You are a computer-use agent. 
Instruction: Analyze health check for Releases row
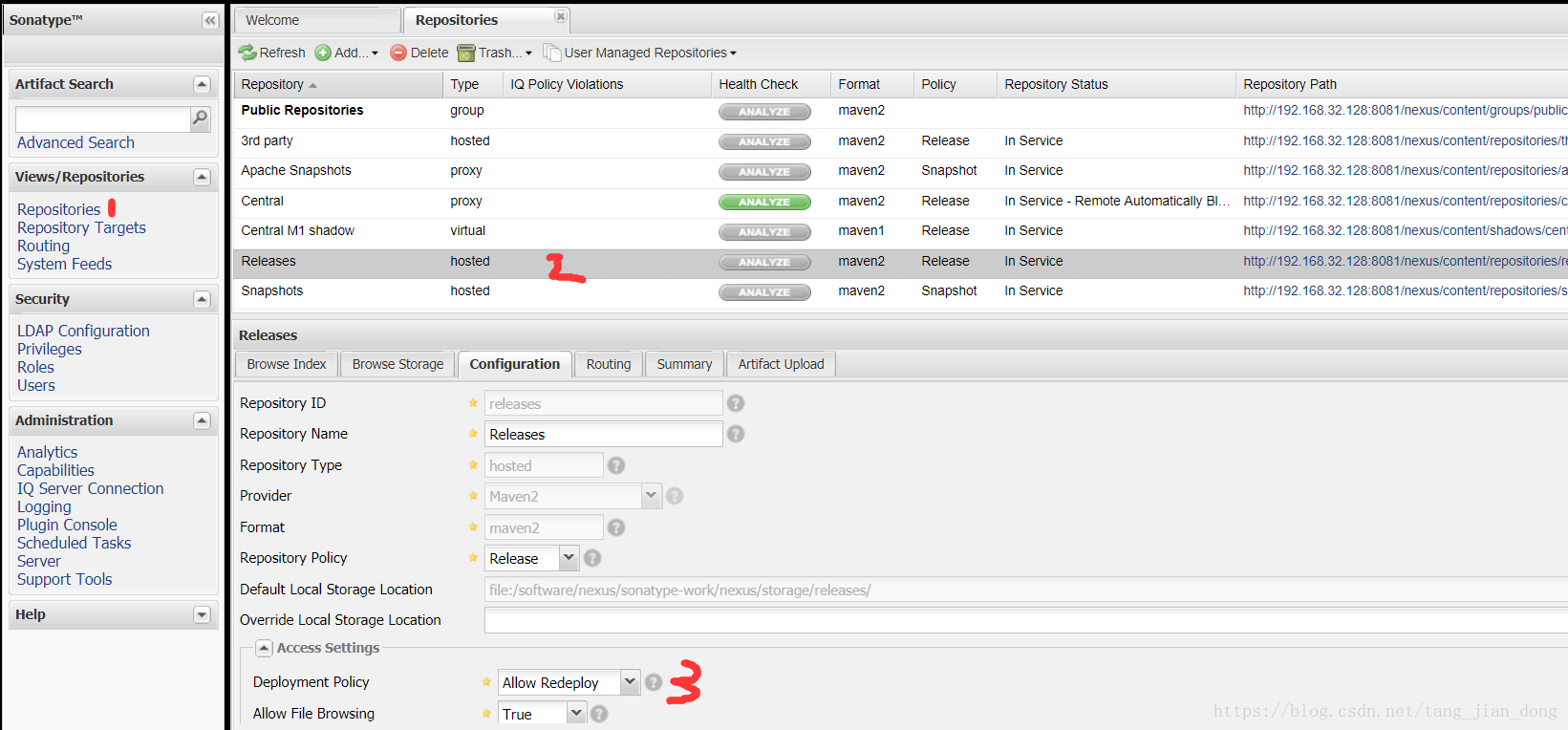(764, 262)
